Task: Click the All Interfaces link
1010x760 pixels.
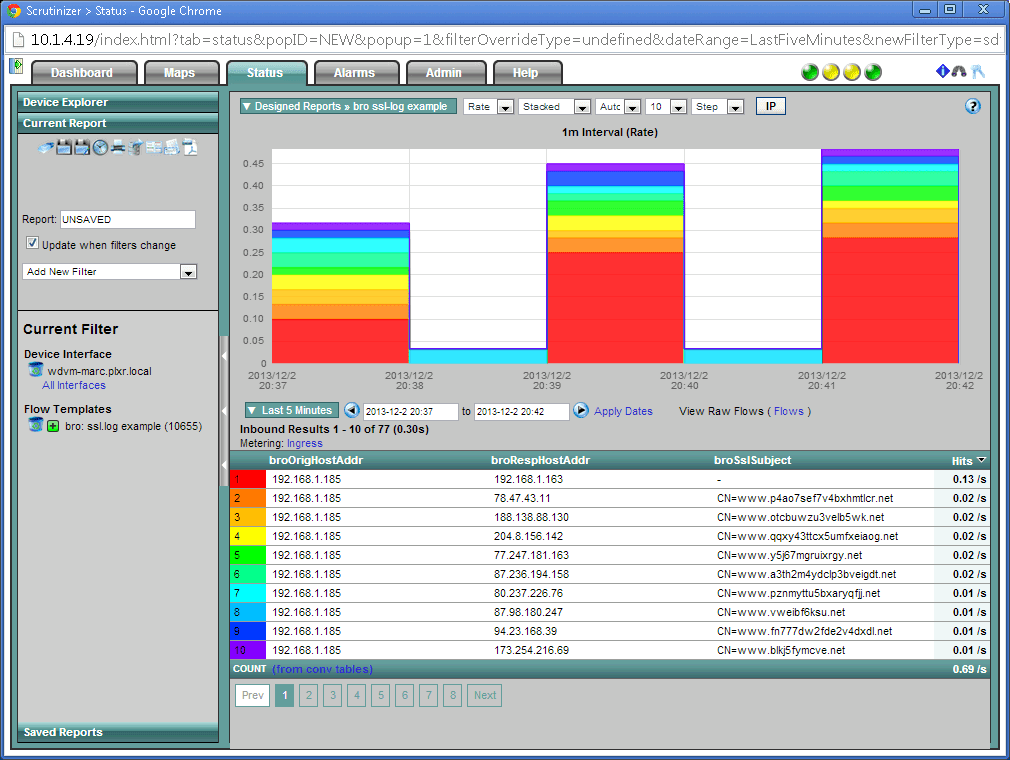Action: pos(73,385)
